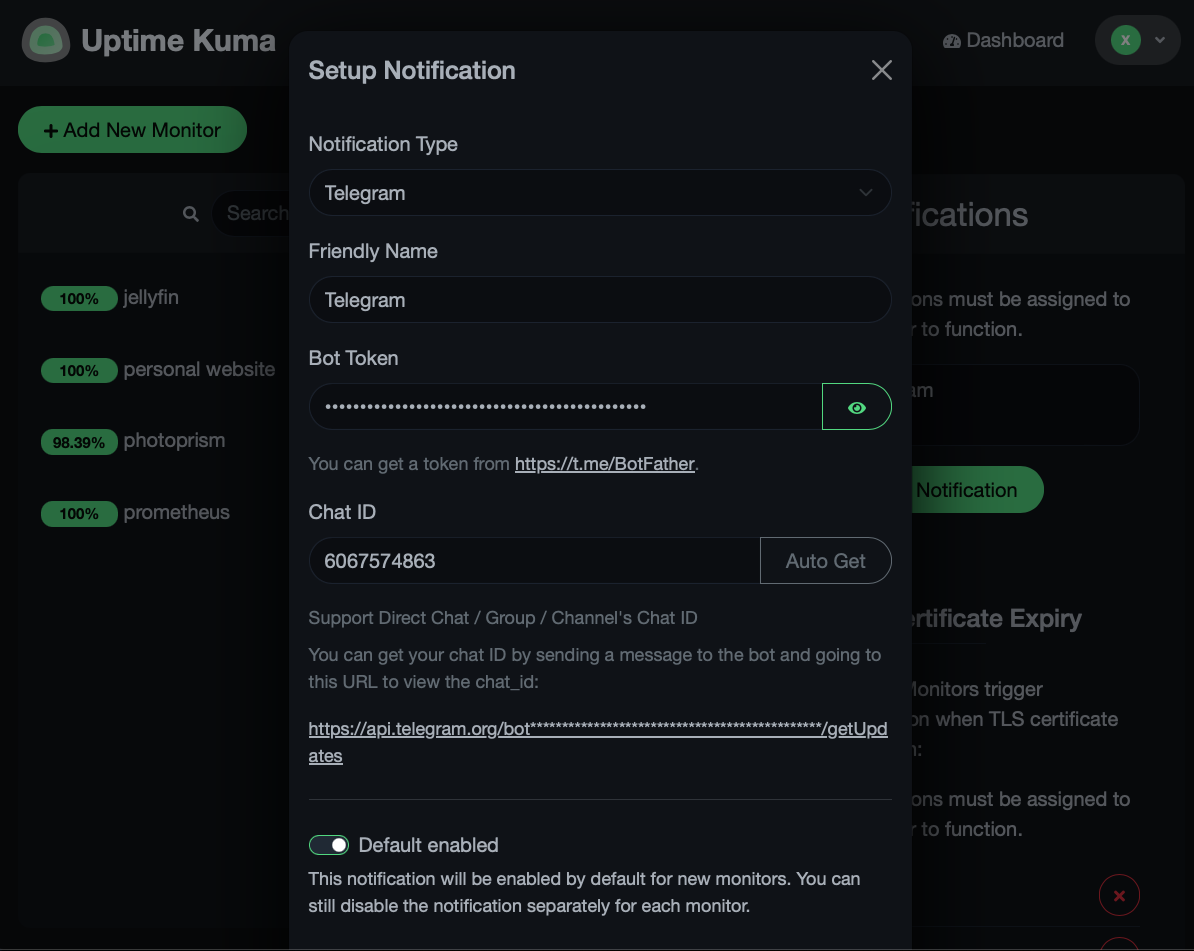Click the plus icon on Add New Monitor
Screen dimensions: 1194x951
[x=51, y=131]
